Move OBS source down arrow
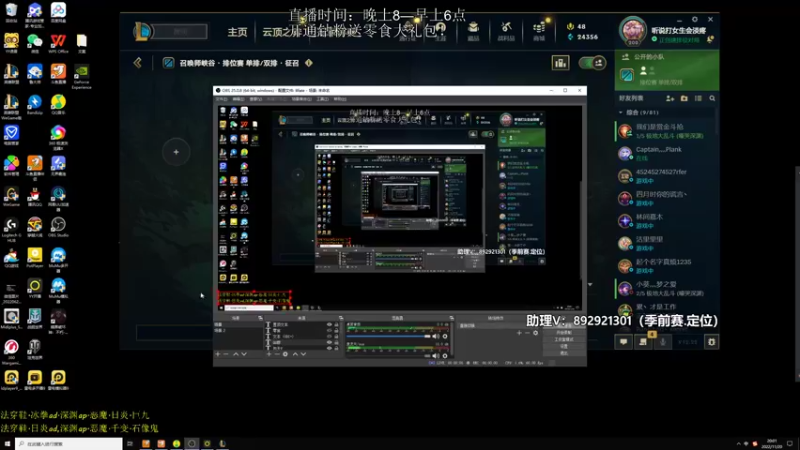The image size is (800, 450). [304, 354]
